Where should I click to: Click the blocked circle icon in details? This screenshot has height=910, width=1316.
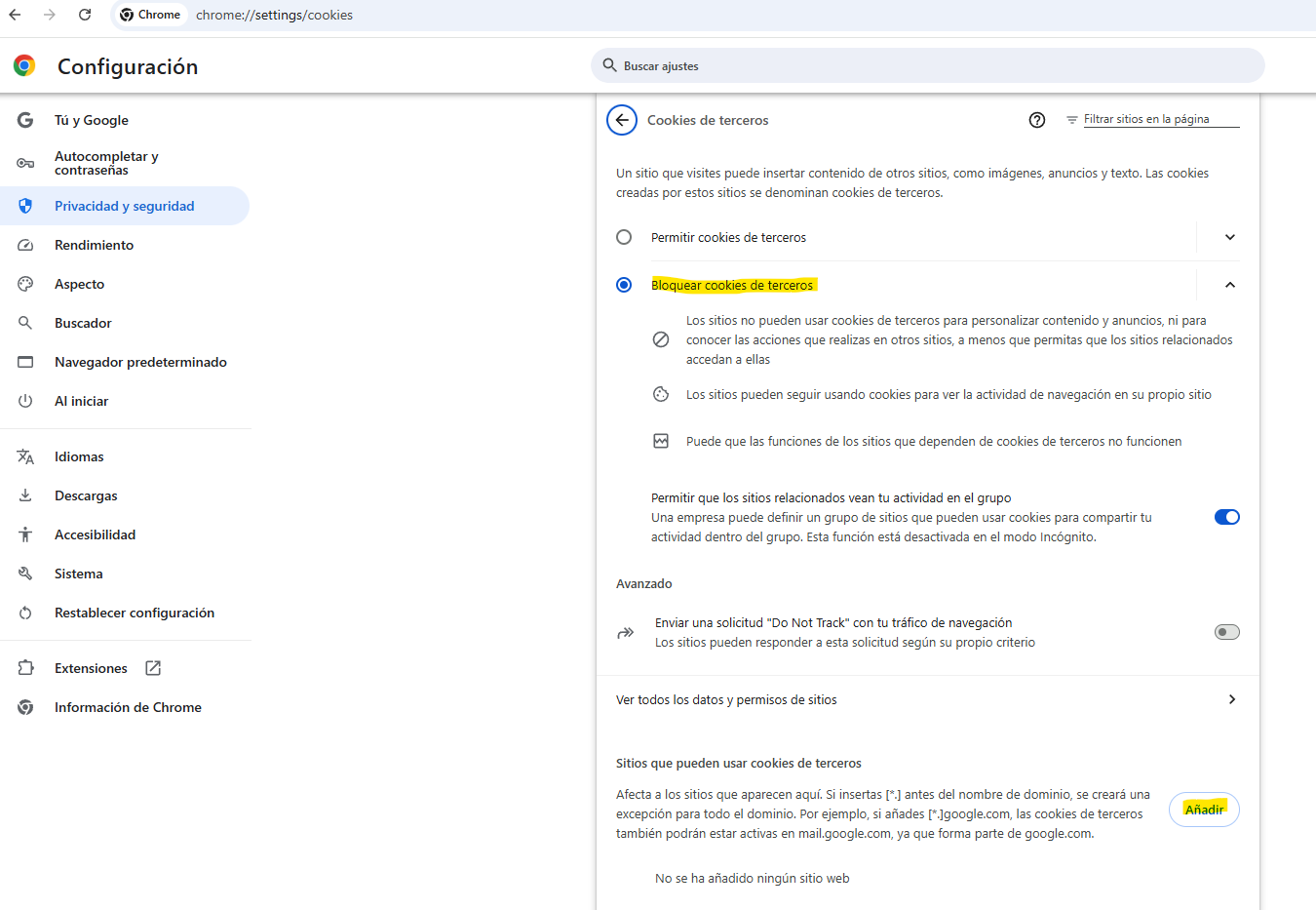(x=661, y=339)
